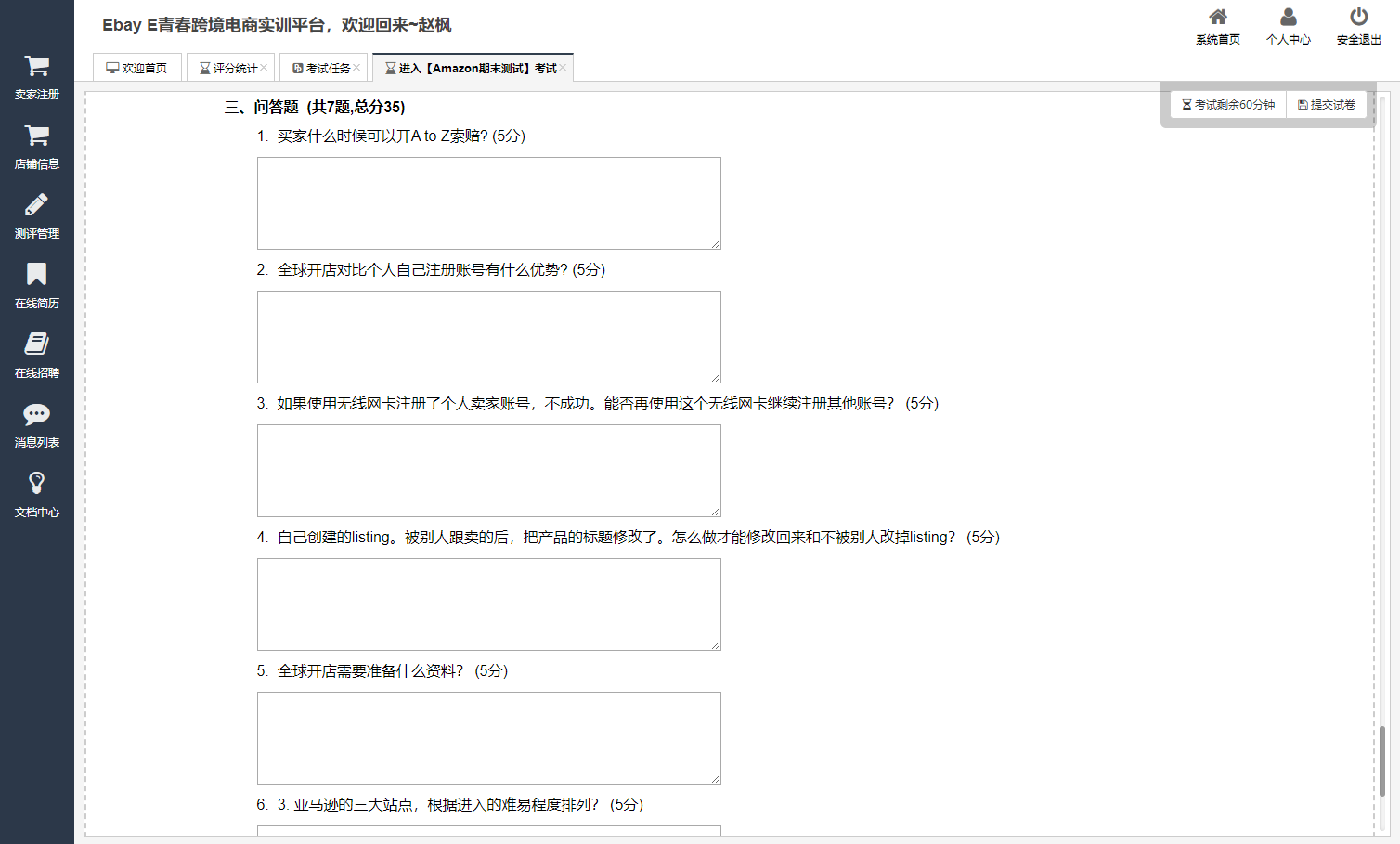1400x844 pixels.
Task: Go to 系统首页 home icon
Action: click(1218, 17)
